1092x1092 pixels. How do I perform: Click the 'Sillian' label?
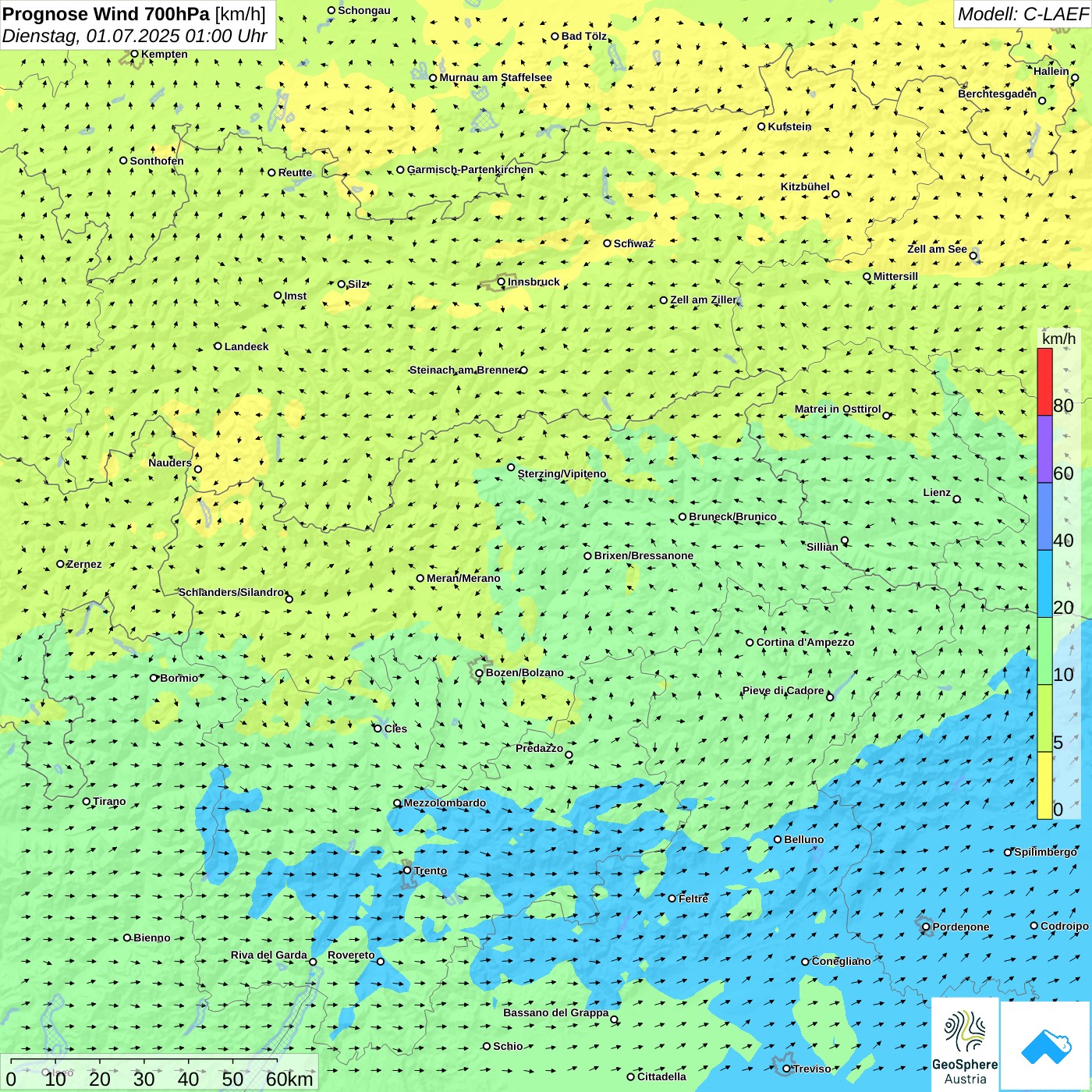[x=822, y=547]
